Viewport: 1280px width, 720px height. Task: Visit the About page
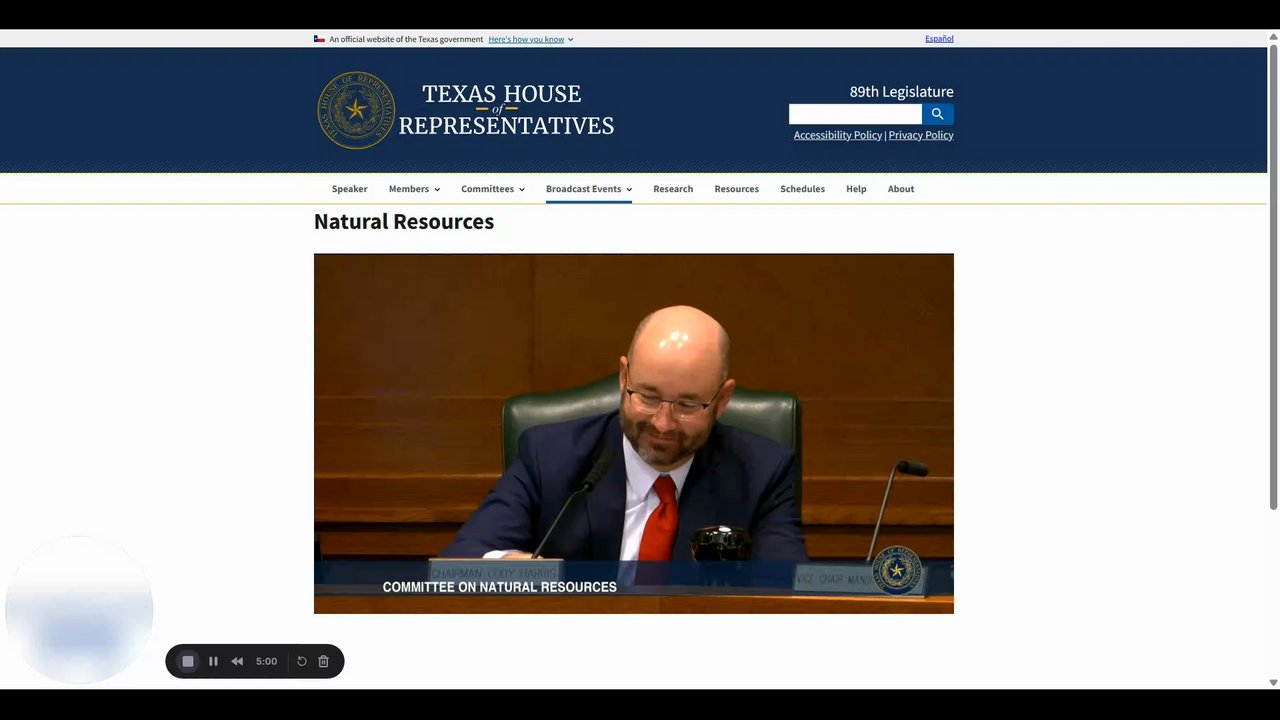click(x=901, y=189)
